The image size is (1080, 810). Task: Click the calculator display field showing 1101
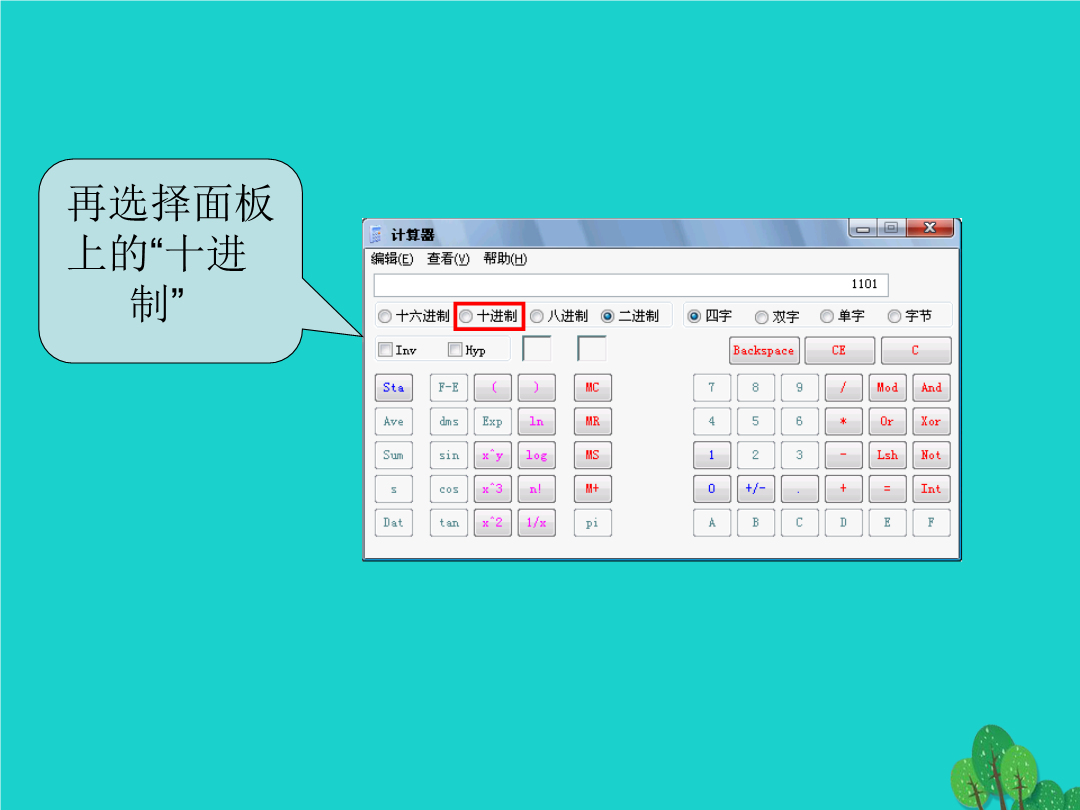[631, 284]
